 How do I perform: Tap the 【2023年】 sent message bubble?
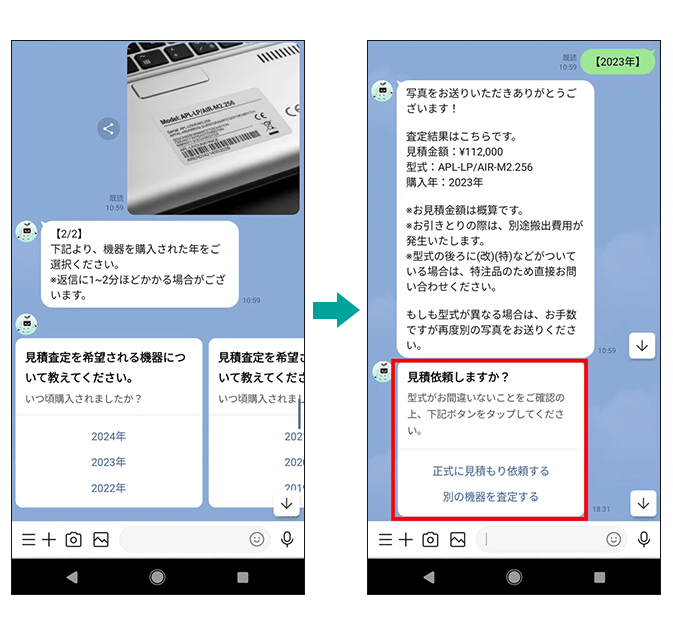point(618,62)
